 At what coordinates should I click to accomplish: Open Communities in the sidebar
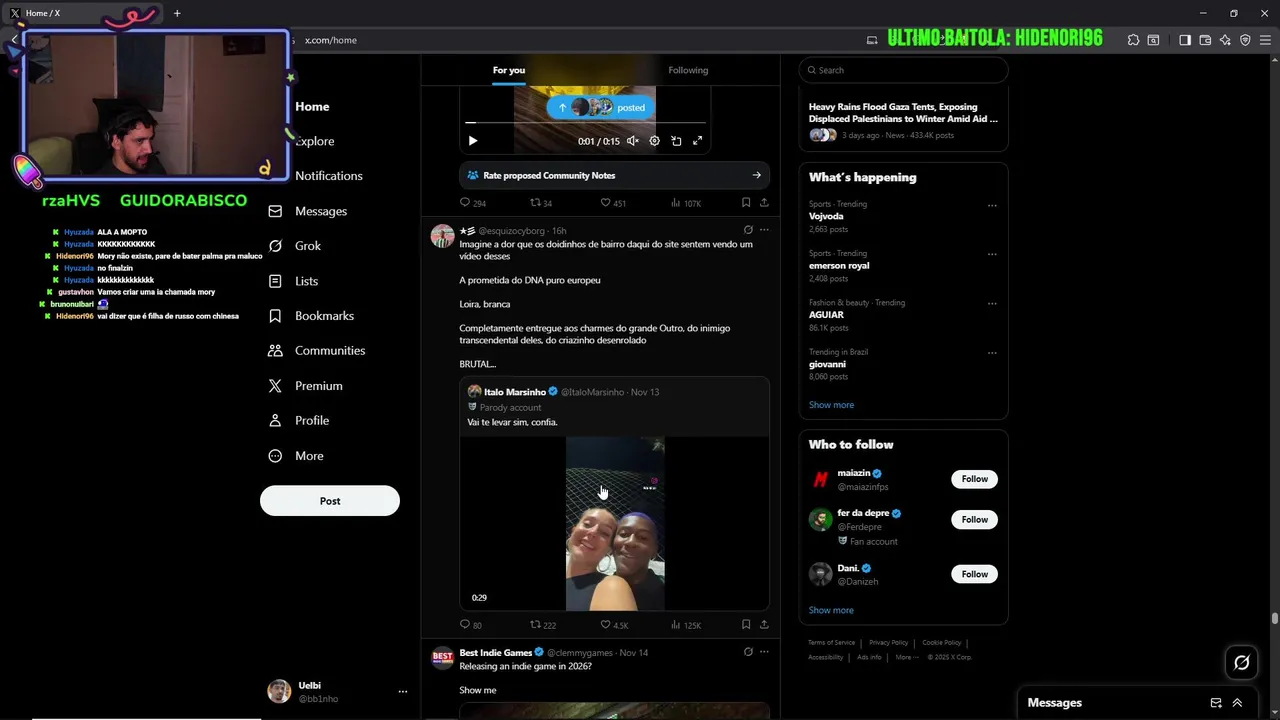pos(317,351)
